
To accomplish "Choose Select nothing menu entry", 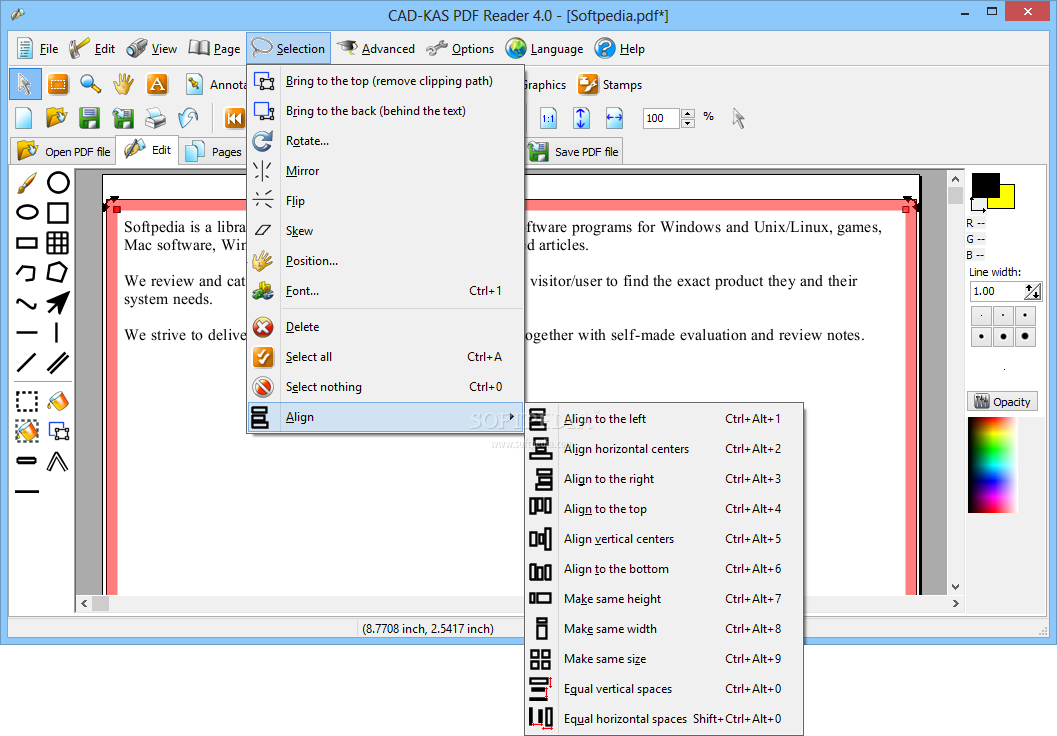I will pyautogui.click(x=386, y=387).
